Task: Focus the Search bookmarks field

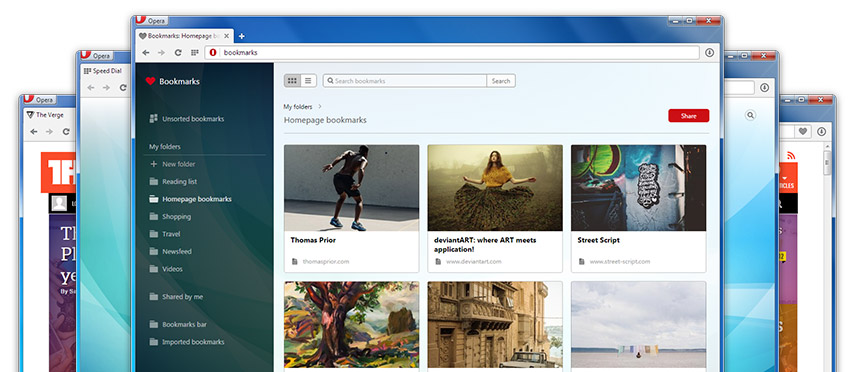Action: pyautogui.click(x=405, y=81)
